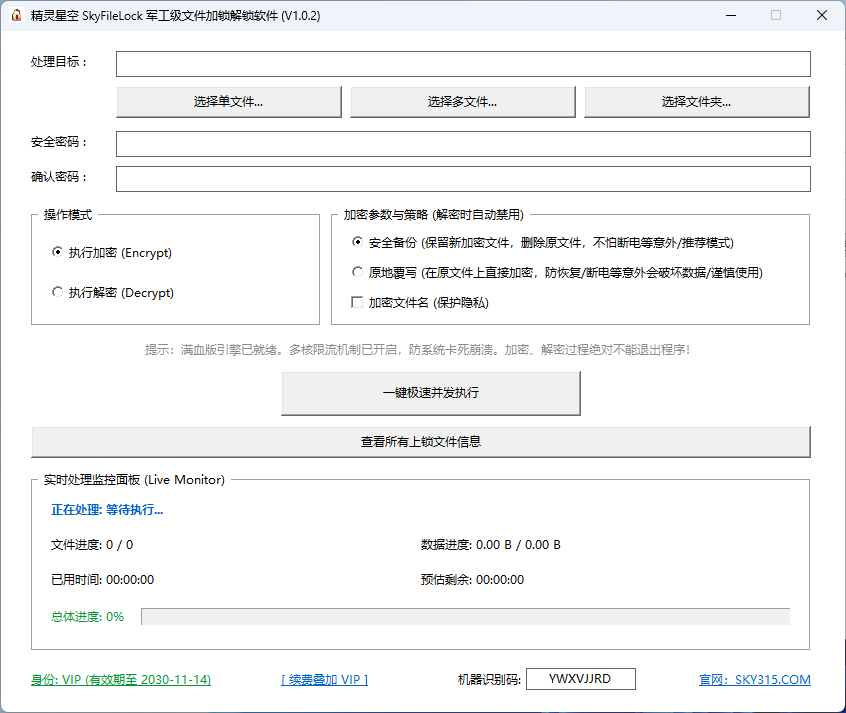Click the SkyFileLock lock icon in title bar
Image resolution: width=846 pixels, height=713 pixels.
click(17, 15)
